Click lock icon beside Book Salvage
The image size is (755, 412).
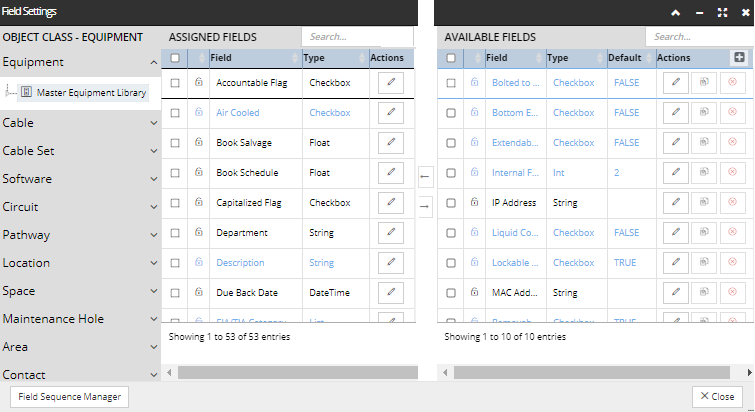199,143
